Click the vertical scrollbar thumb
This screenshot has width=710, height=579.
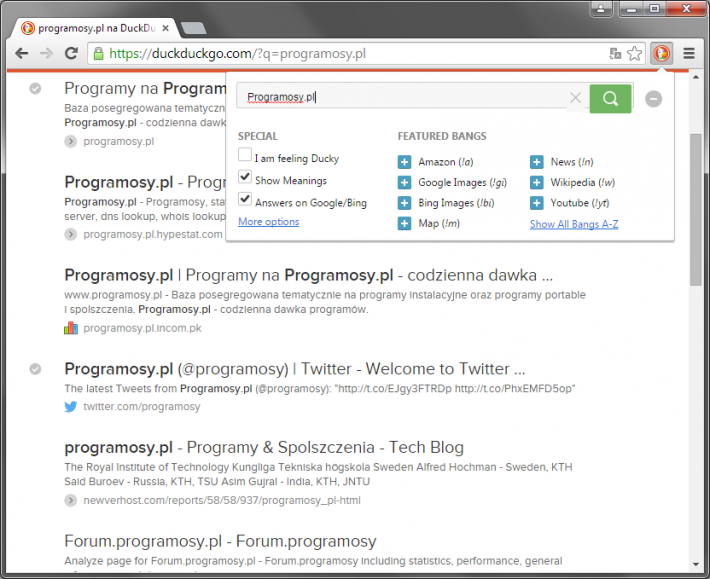[x=696, y=210]
